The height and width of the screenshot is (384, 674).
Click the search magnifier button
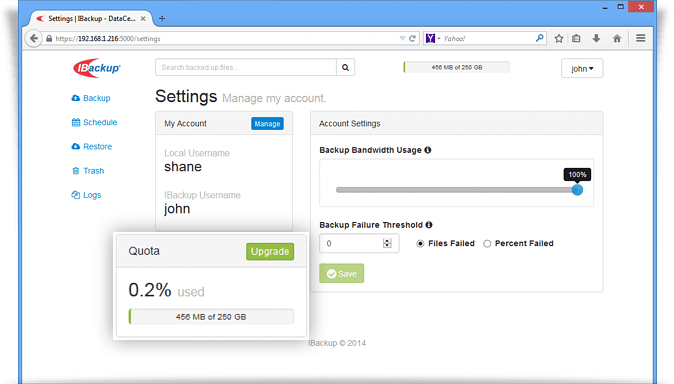click(345, 68)
